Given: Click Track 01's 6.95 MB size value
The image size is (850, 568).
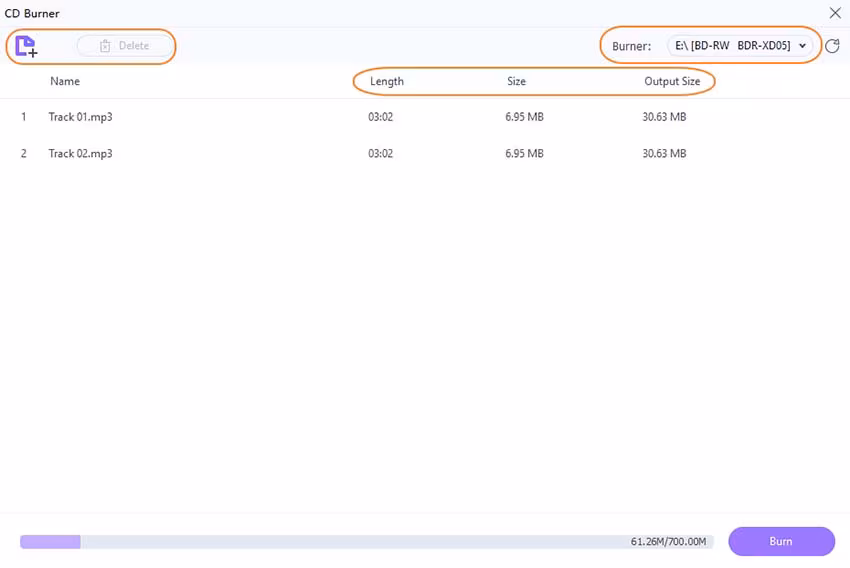Looking at the screenshot, I should click(x=524, y=117).
